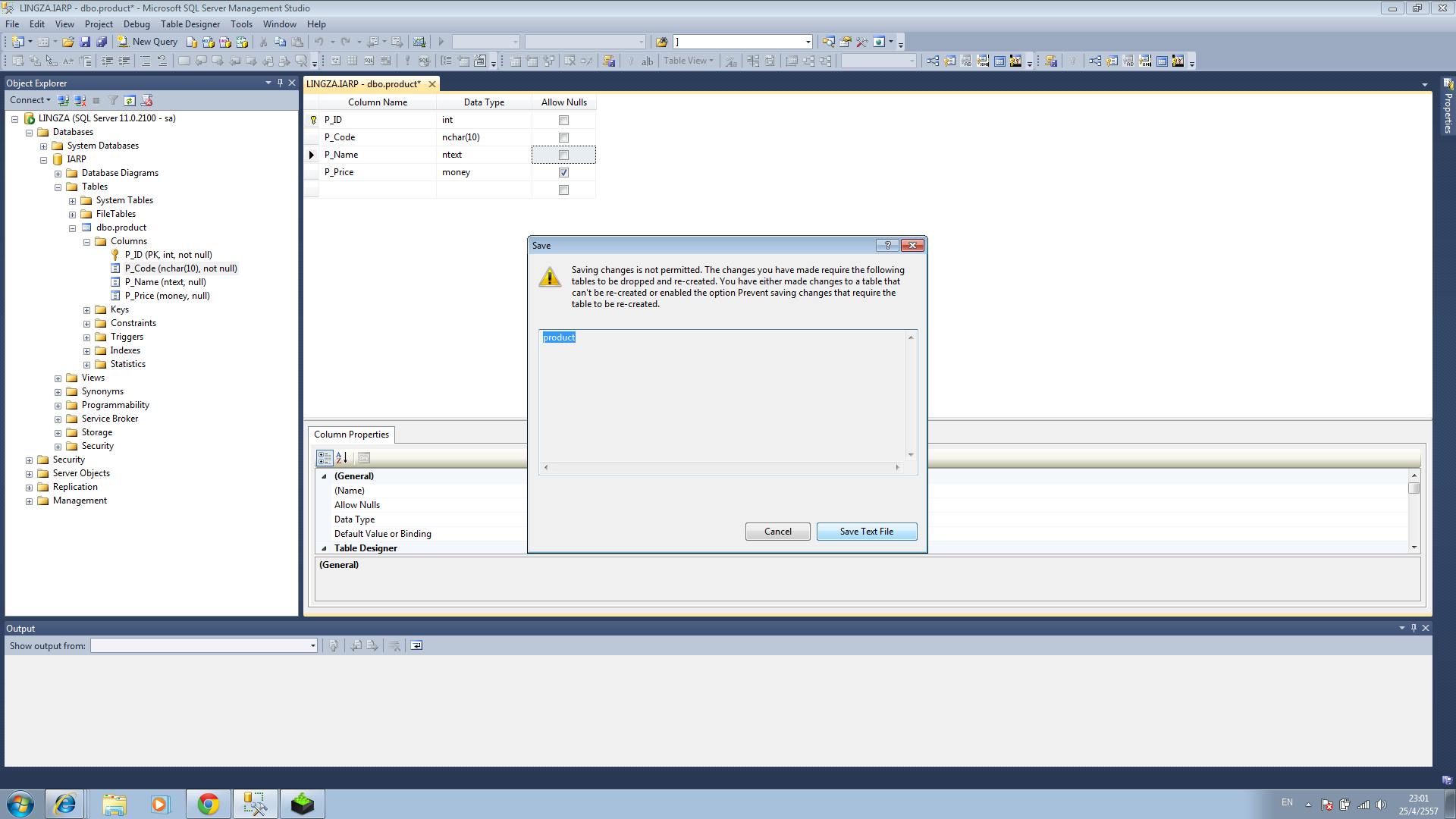Click the Analysis Services DMX Query icon

click(x=225, y=42)
